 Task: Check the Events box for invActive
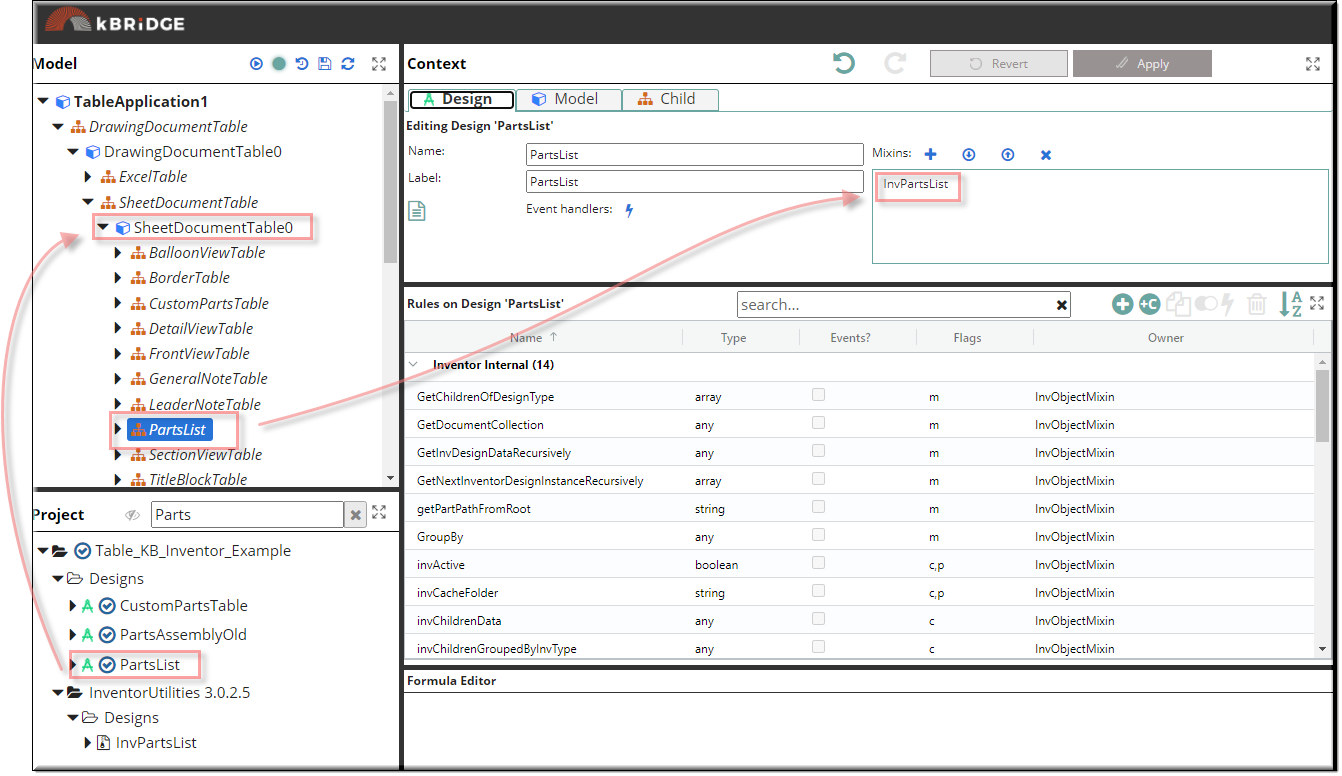(818, 563)
